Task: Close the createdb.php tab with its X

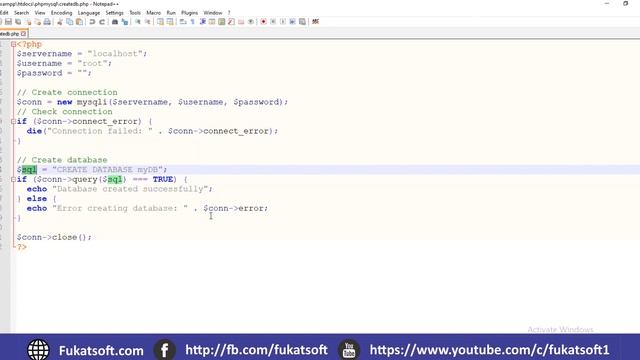Action: tap(24, 34)
